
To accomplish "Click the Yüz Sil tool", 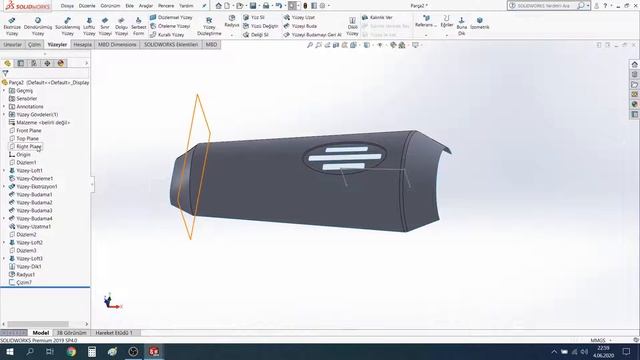I will pos(254,18).
